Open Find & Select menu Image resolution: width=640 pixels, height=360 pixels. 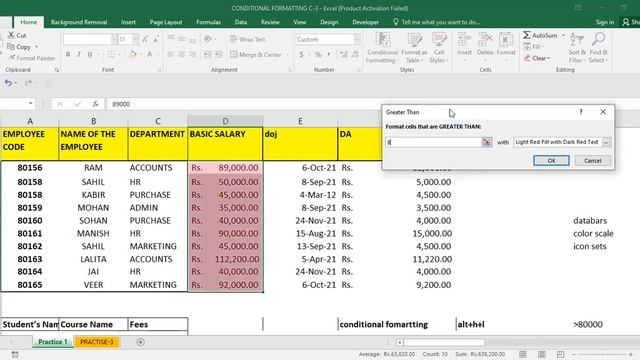pyautogui.click(x=598, y=48)
